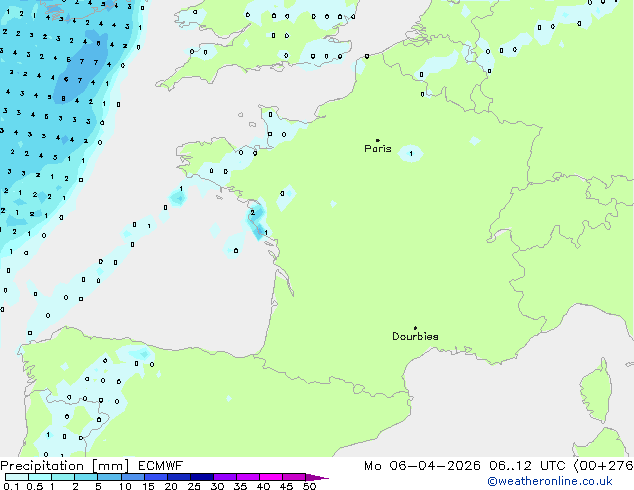Click the ECMWF model label
Viewport: 634px width, 490px height.
click(x=161, y=466)
